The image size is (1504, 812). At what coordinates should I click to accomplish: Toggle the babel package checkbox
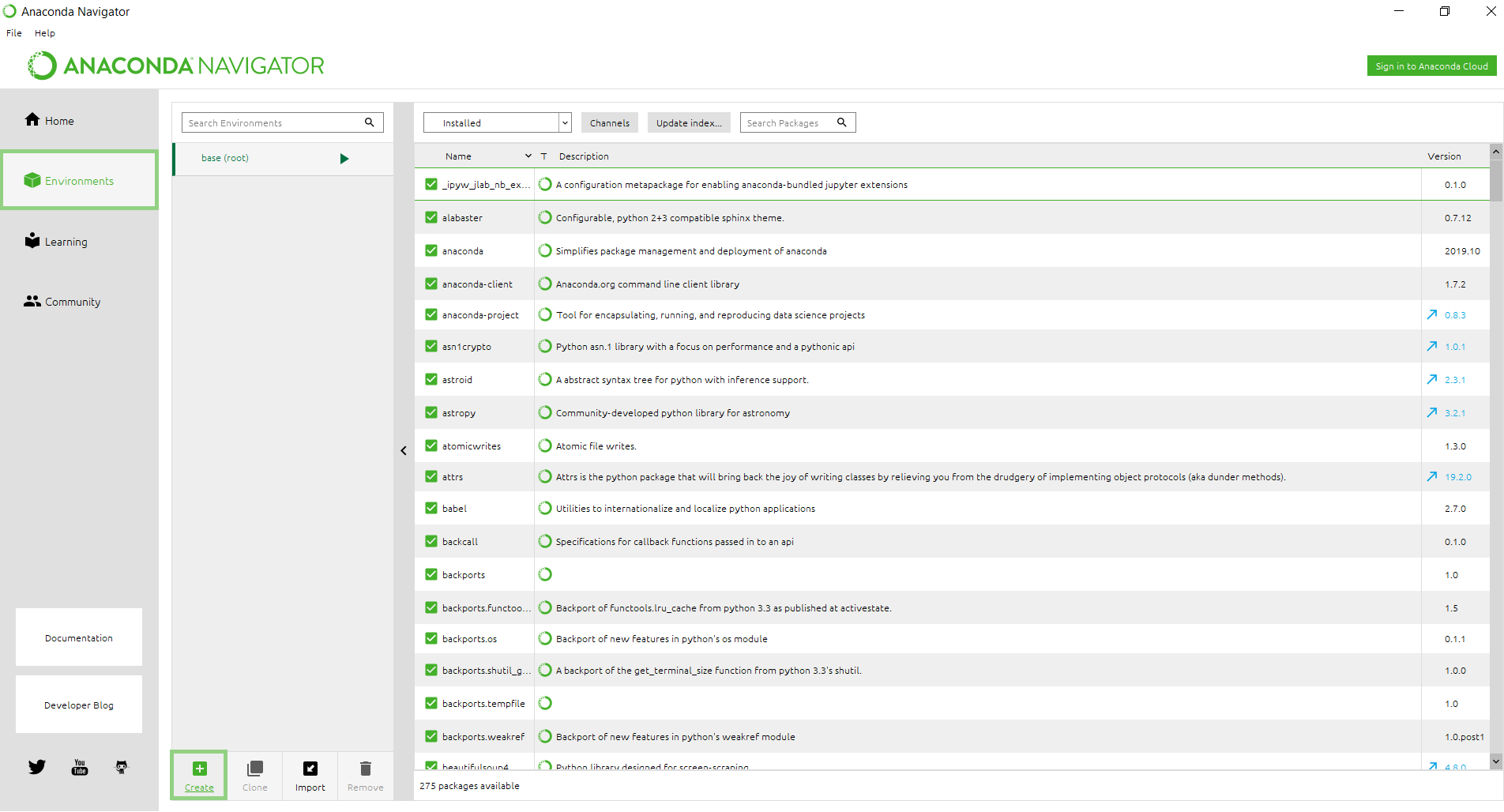click(431, 508)
